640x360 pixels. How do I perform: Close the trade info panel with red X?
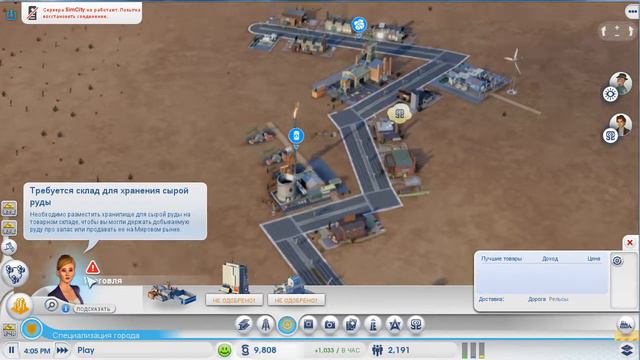pos(630,243)
